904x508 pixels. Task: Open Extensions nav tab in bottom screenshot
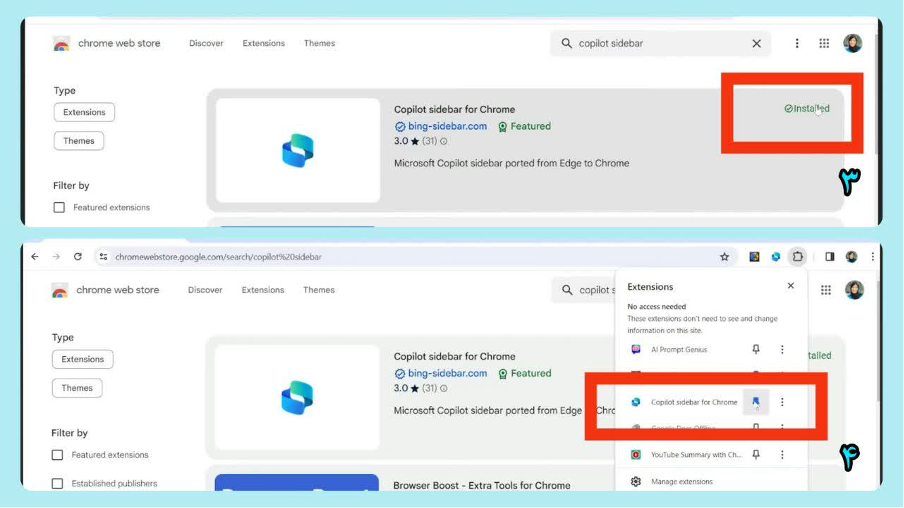(263, 290)
